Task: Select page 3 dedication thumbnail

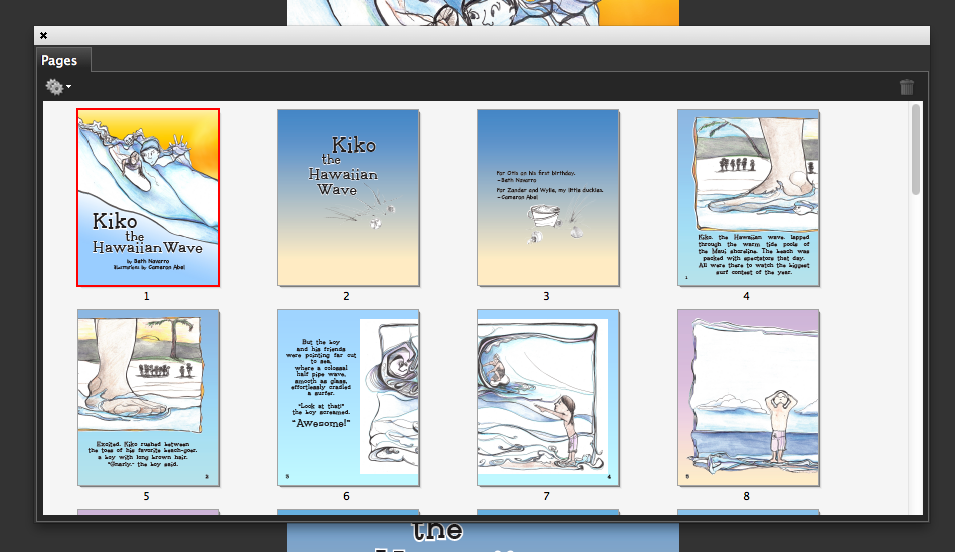Action: point(548,197)
